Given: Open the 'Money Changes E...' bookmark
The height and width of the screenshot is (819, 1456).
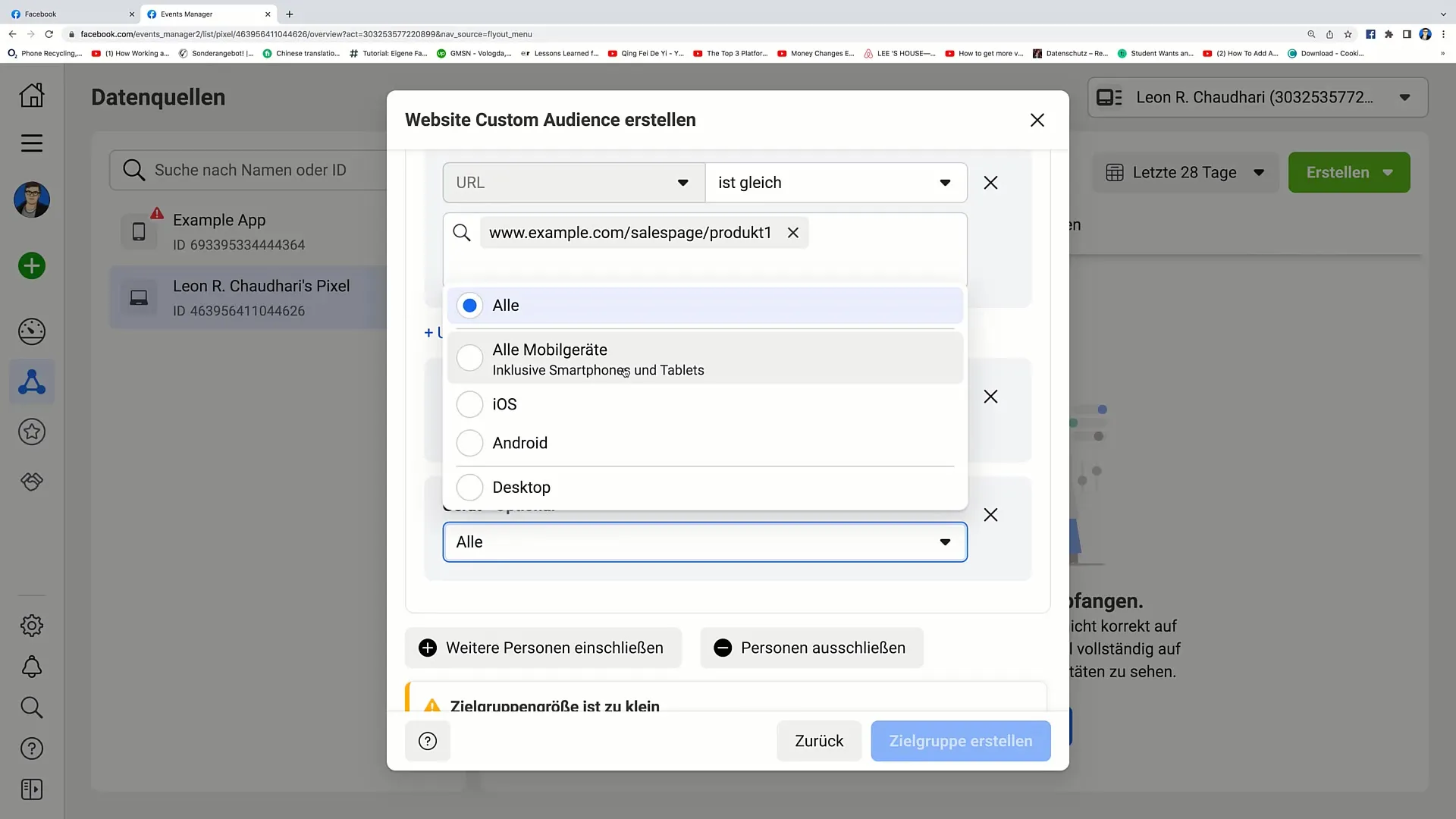Looking at the screenshot, I should pyautogui.click(x=816, y=54).
